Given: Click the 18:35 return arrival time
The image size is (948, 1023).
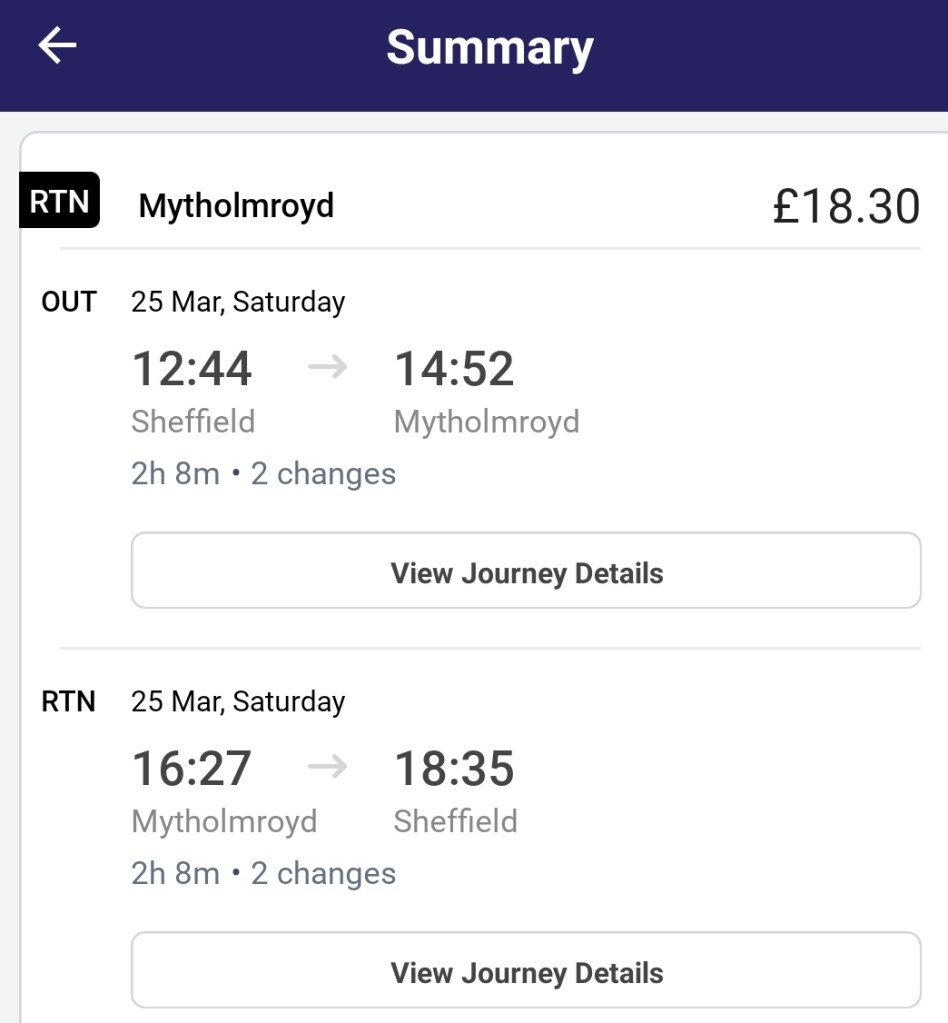Looking at the screenshot, I should pos(454,769).
